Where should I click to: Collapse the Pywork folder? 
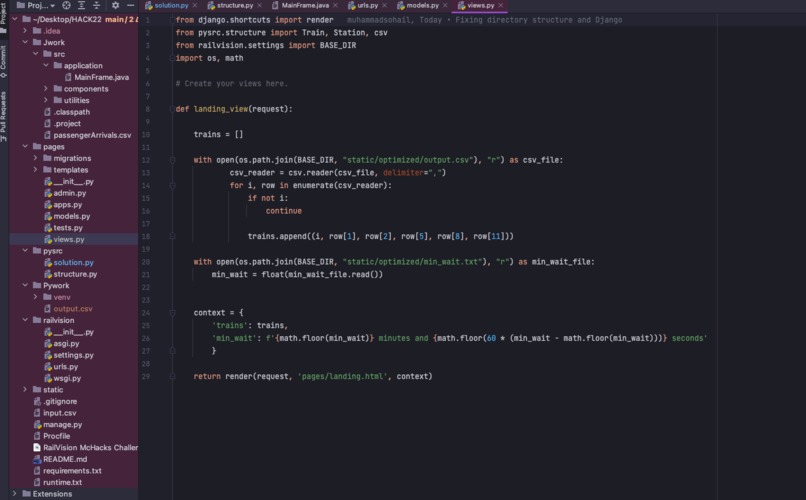(25, 285)
